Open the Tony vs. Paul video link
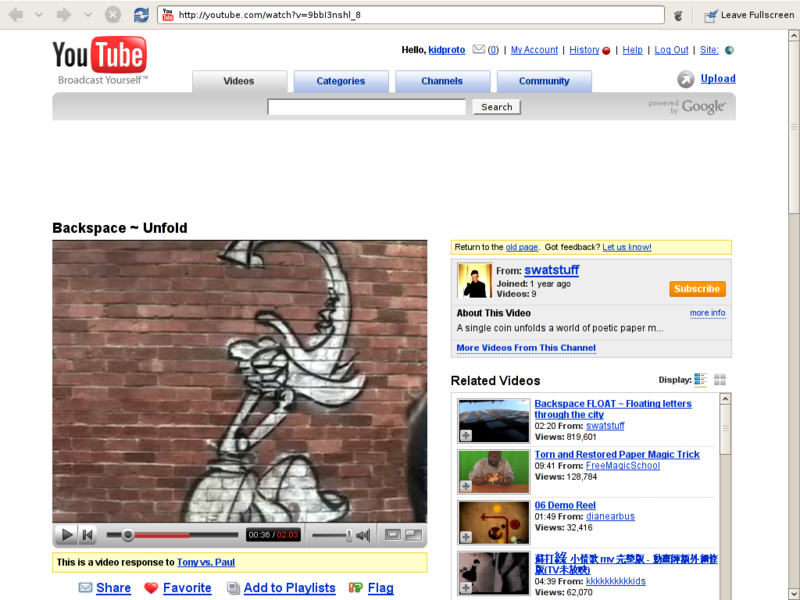 pyautogui.click(x=206, y=562)
